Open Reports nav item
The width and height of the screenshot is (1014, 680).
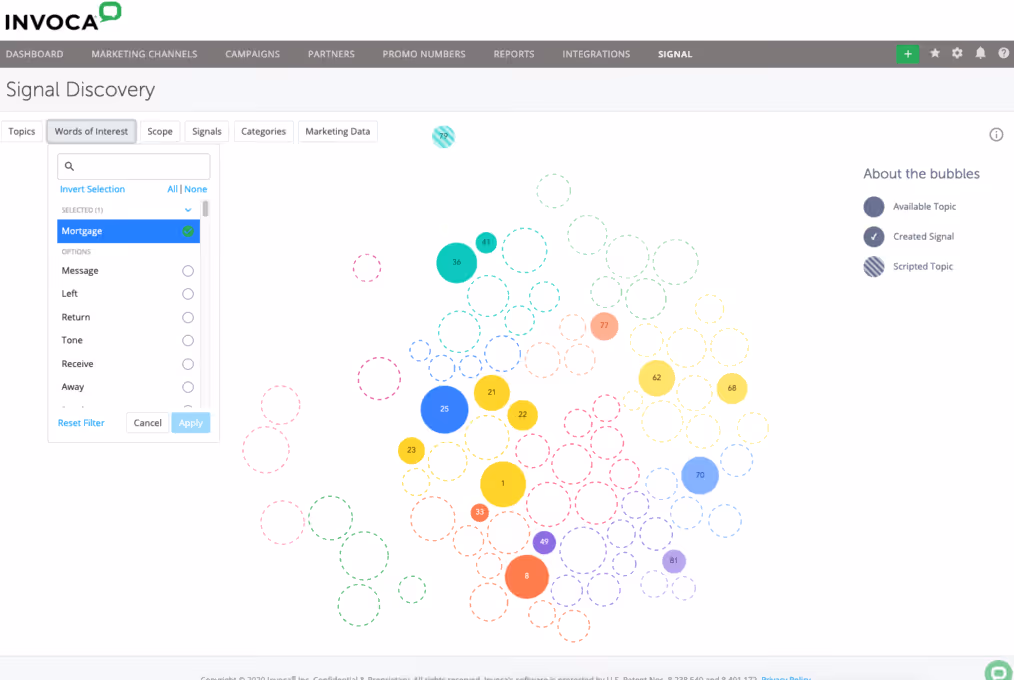[x=513, y=54]
